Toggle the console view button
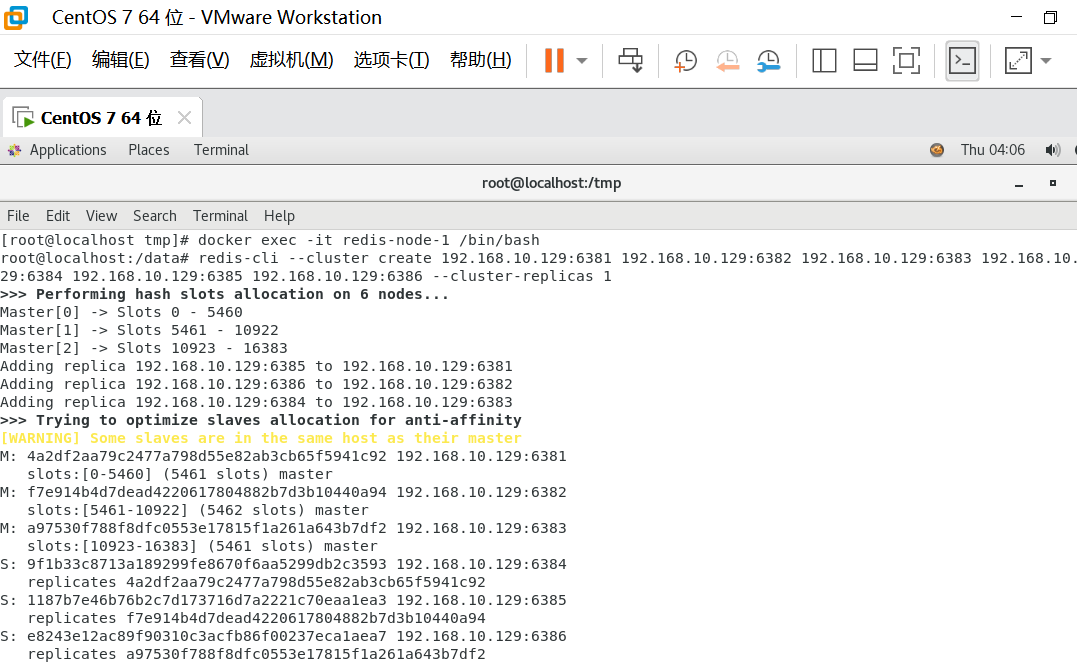The image size is (1077, 663). pos(962,60)
